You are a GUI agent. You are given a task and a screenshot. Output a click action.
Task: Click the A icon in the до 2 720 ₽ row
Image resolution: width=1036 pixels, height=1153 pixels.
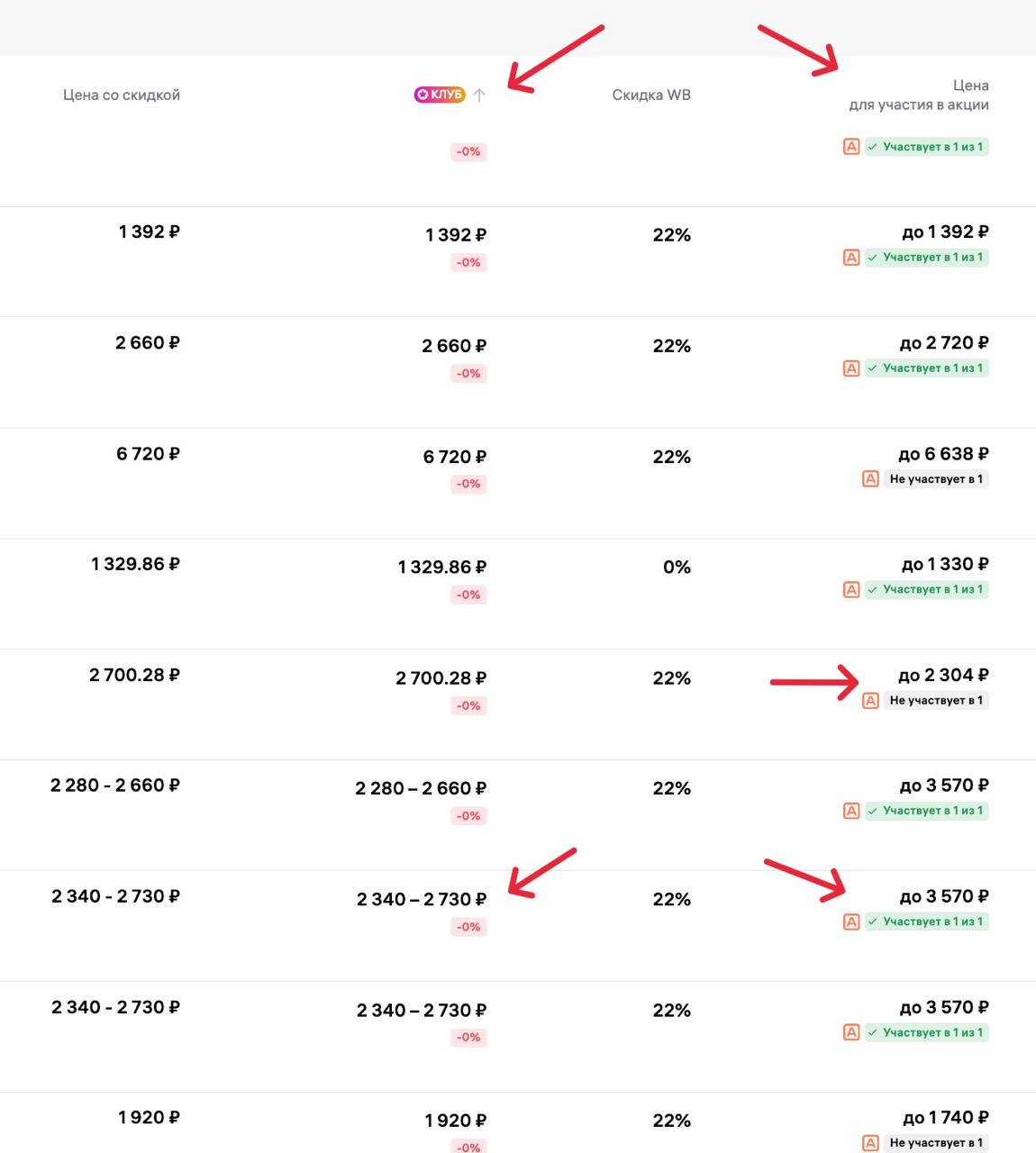[x=851, y=368]
